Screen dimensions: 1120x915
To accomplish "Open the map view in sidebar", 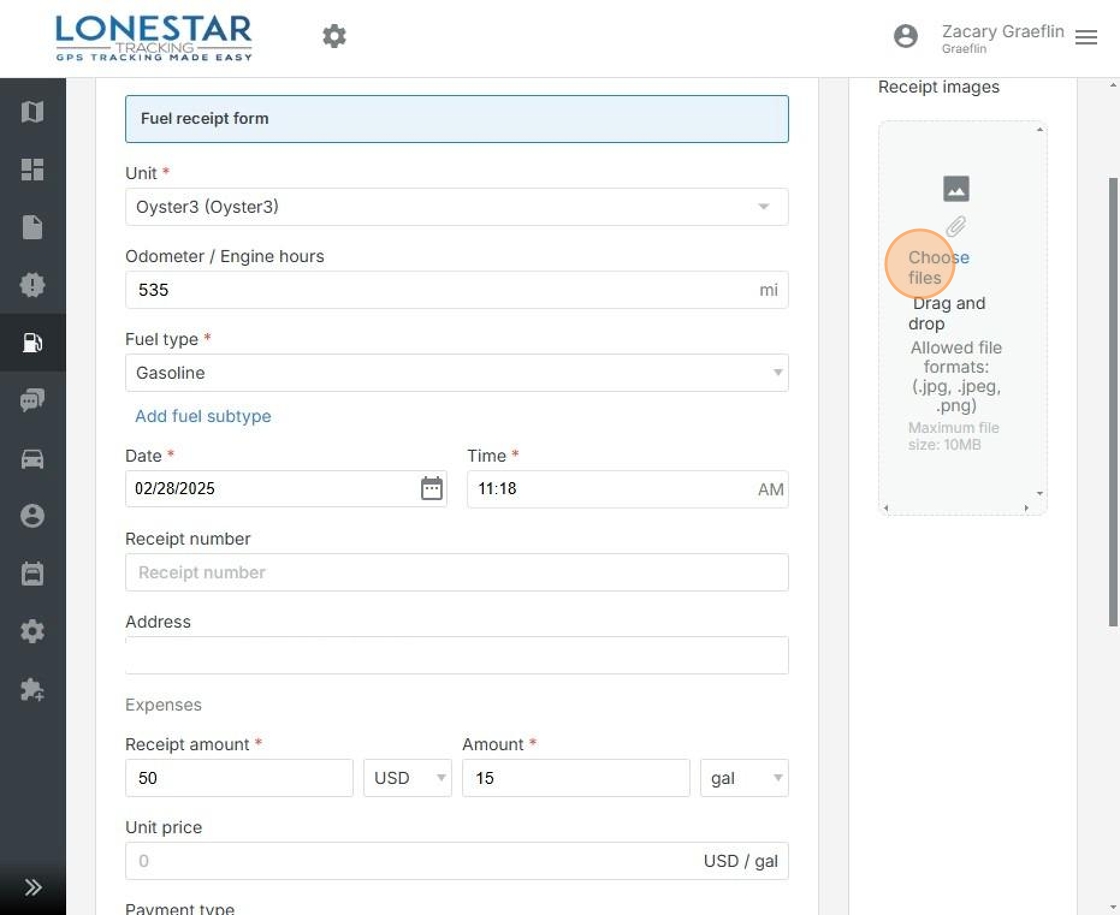I will [x=32, y=111].
